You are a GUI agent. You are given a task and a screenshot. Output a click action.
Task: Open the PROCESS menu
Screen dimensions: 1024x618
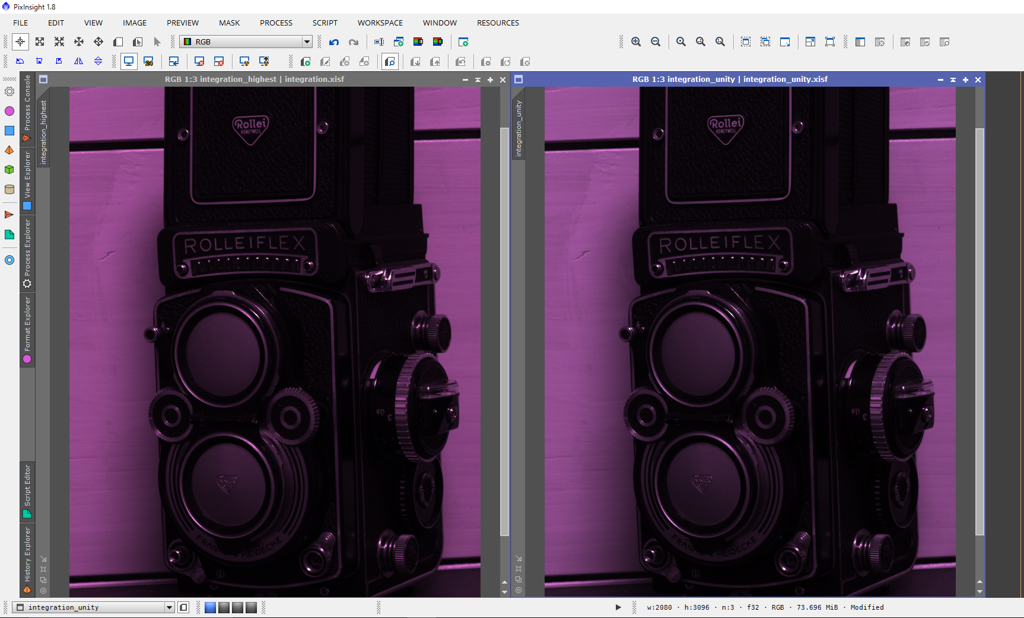tap(276, 23)
